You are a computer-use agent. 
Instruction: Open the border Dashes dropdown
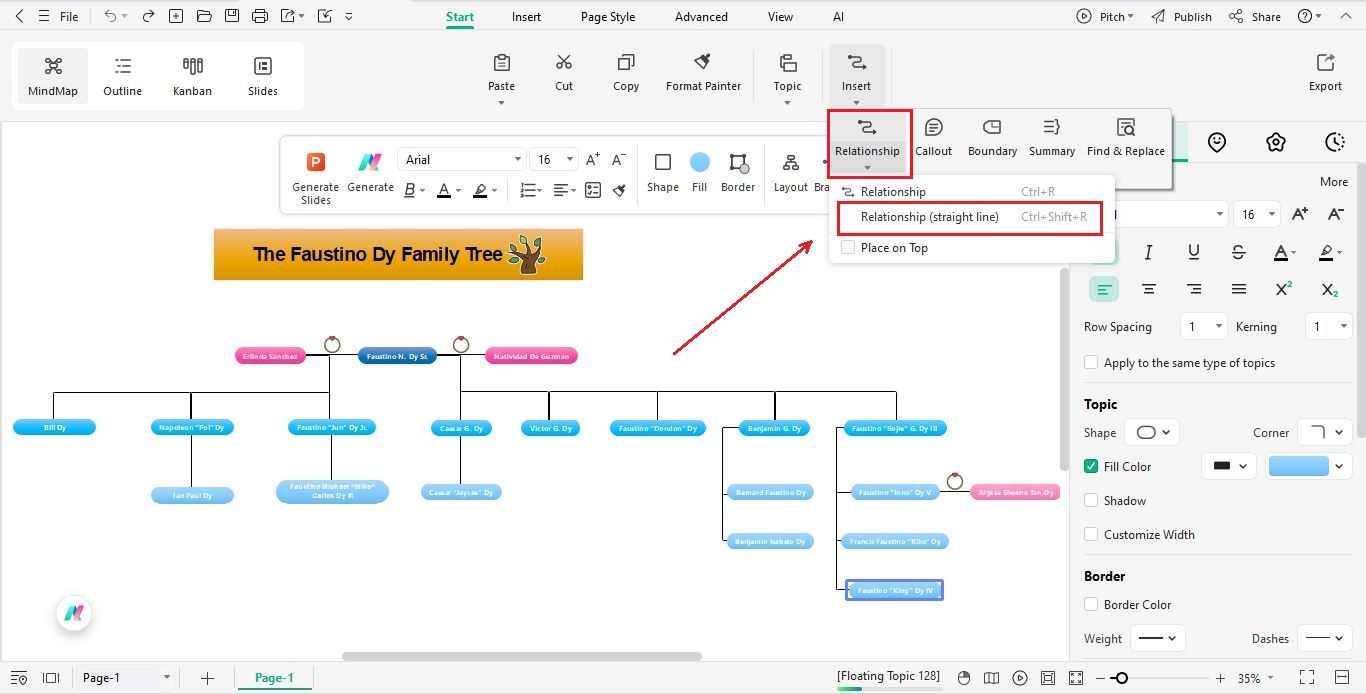(x=1324, y=638)
